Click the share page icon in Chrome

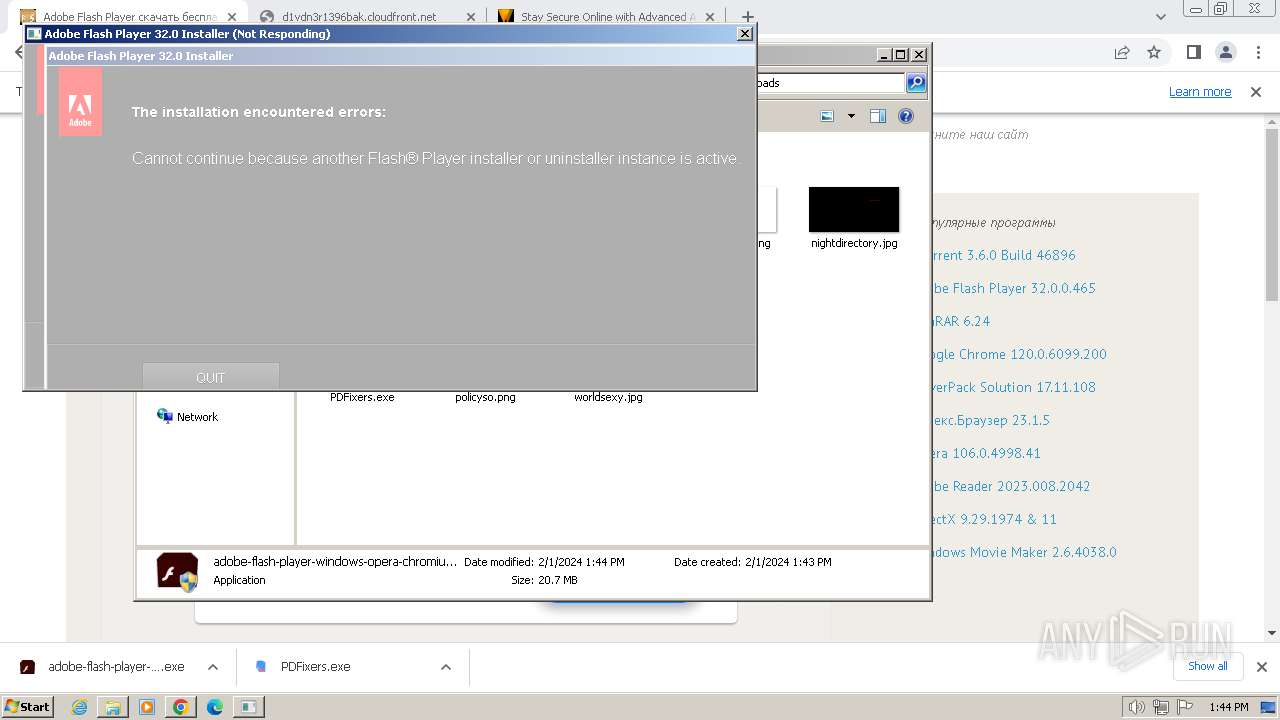(x=1122, y=52)
